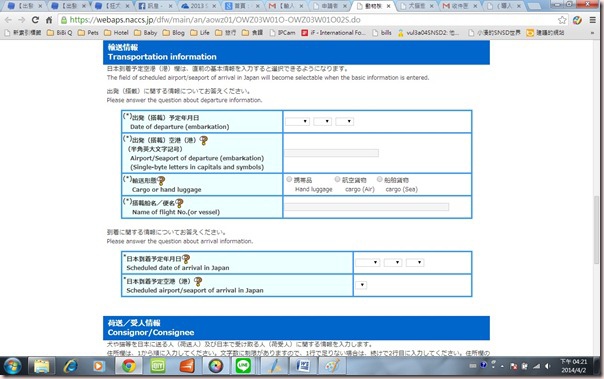Open the Life bookmark folder

point(200,33)
